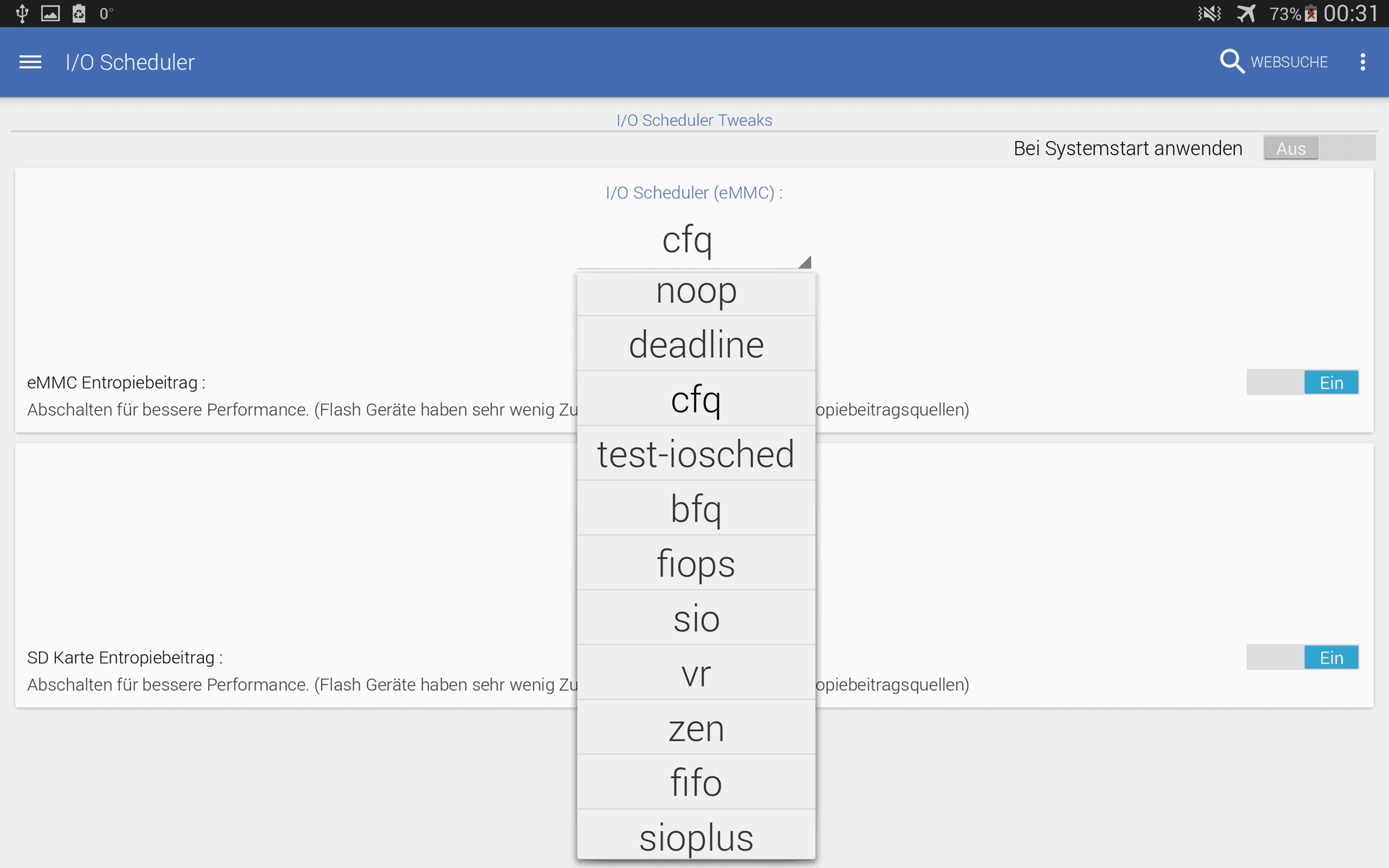Tap the battery recycle notification icon
This screenshot has height=868, width=1389.
click(79, 13)
